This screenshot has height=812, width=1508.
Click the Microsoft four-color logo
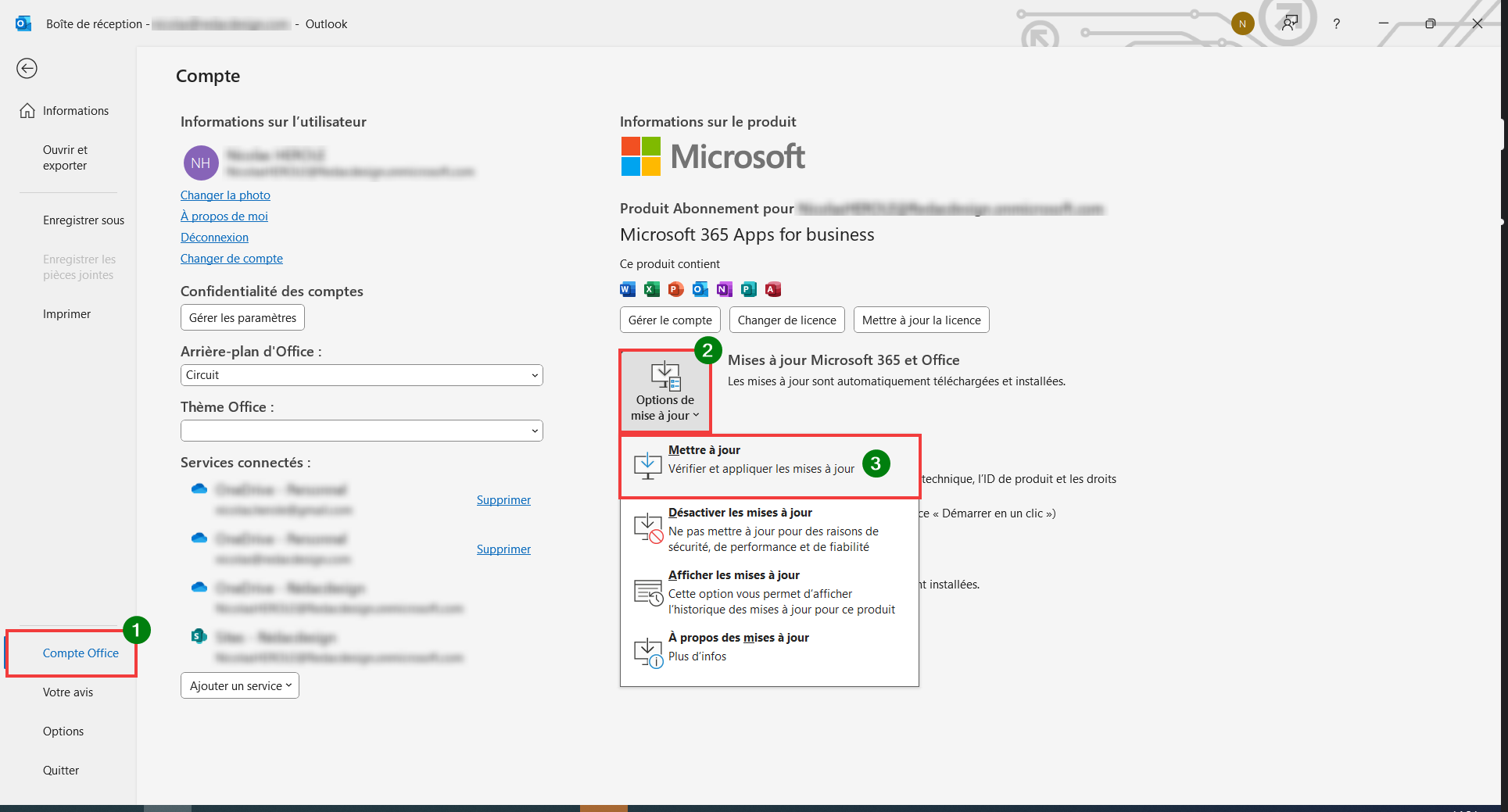pyautogui.click(x=641, y=156)
